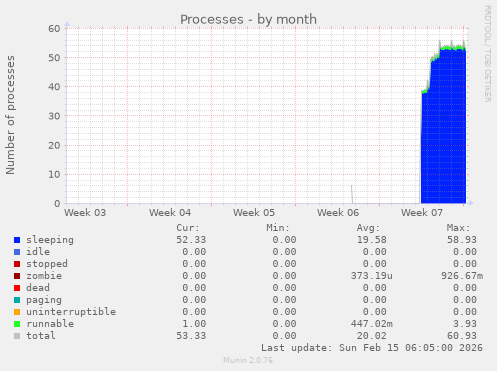
Task: Click the 'Avg:' column header
Action: click(x=368, y=228)
